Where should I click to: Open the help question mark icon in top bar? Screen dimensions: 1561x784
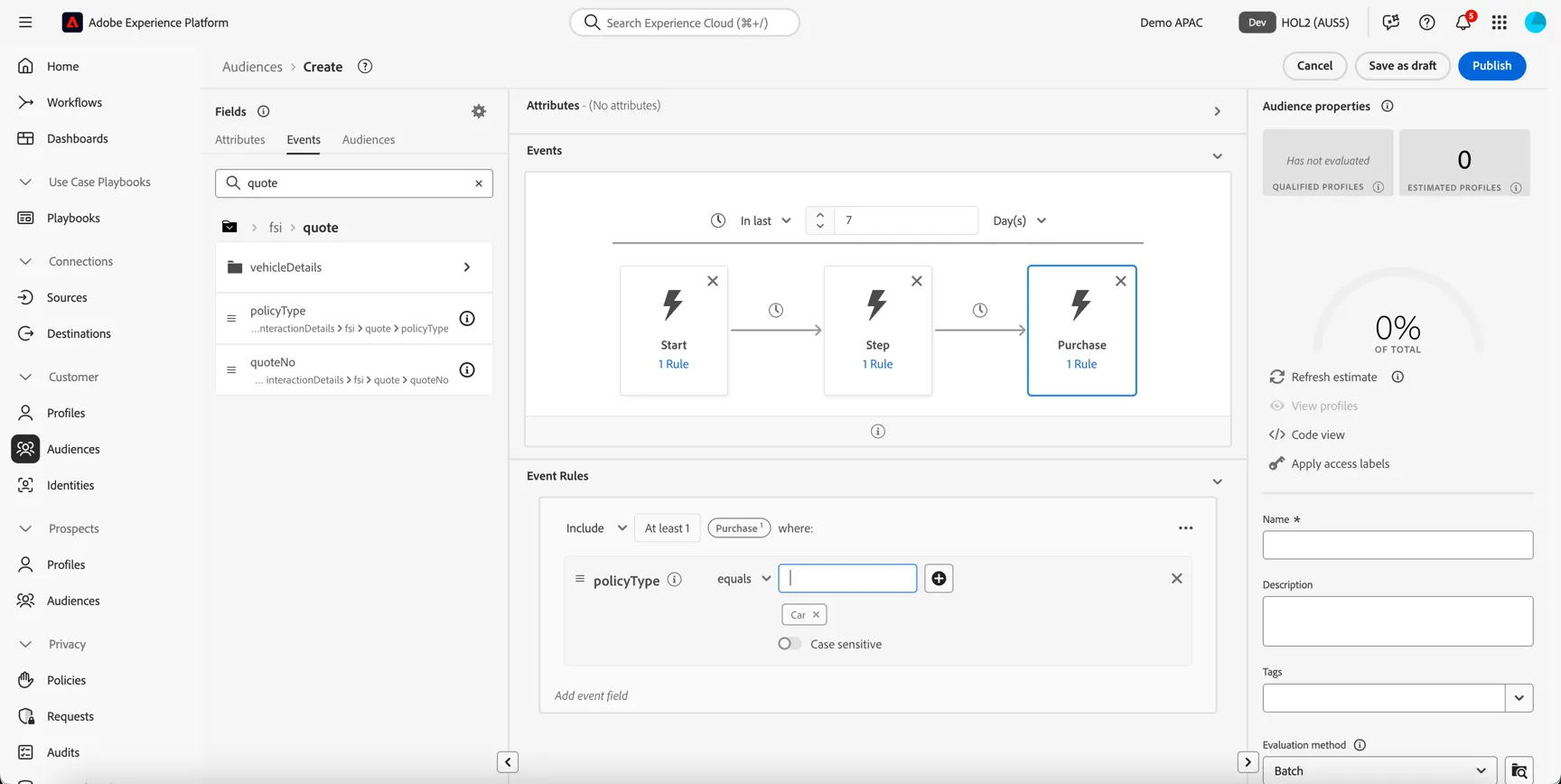pyautogui.click(x=1427, y=23)
